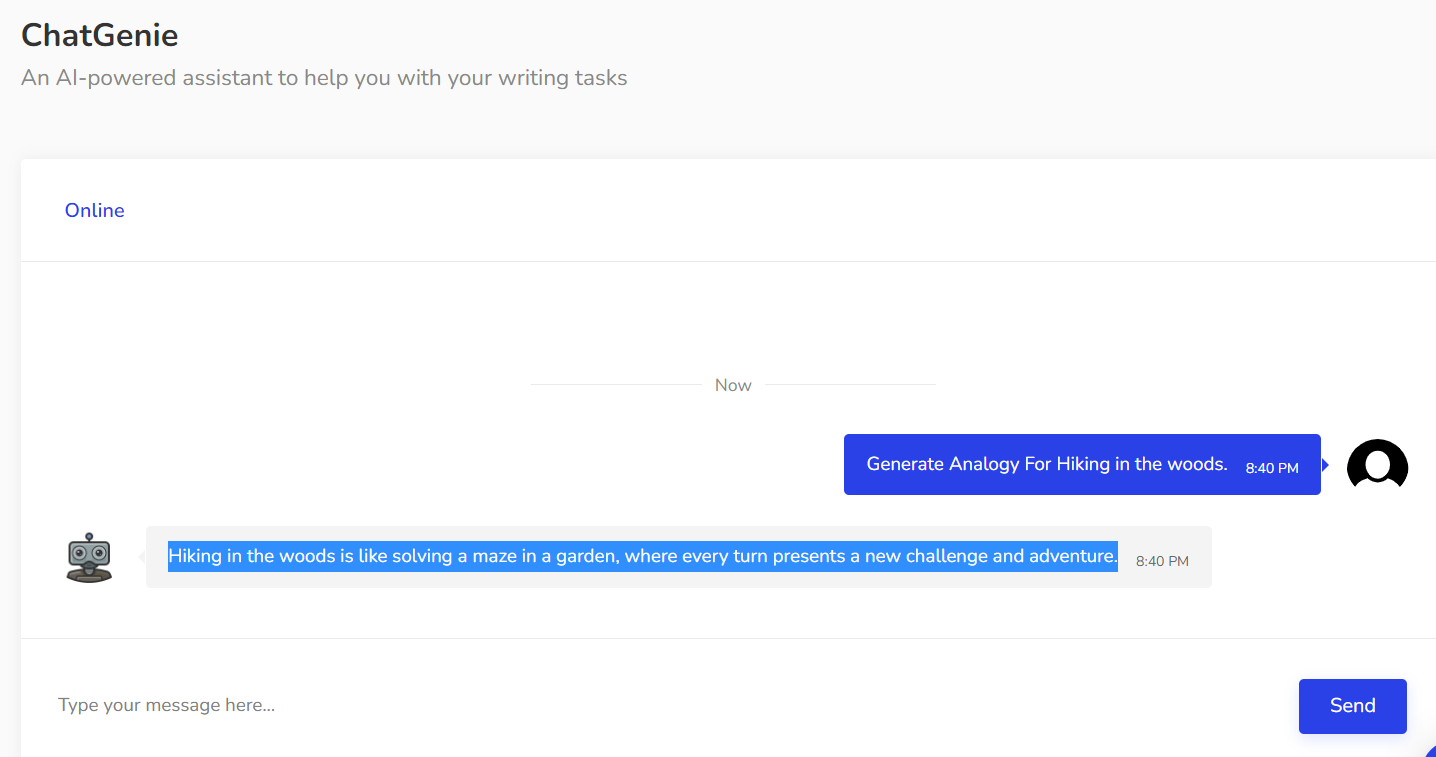The height and width of the screenshot is (757, 1436).
Task: Click the 8:40 PM time on bot reply
Action: click(x=1162, y=562)
